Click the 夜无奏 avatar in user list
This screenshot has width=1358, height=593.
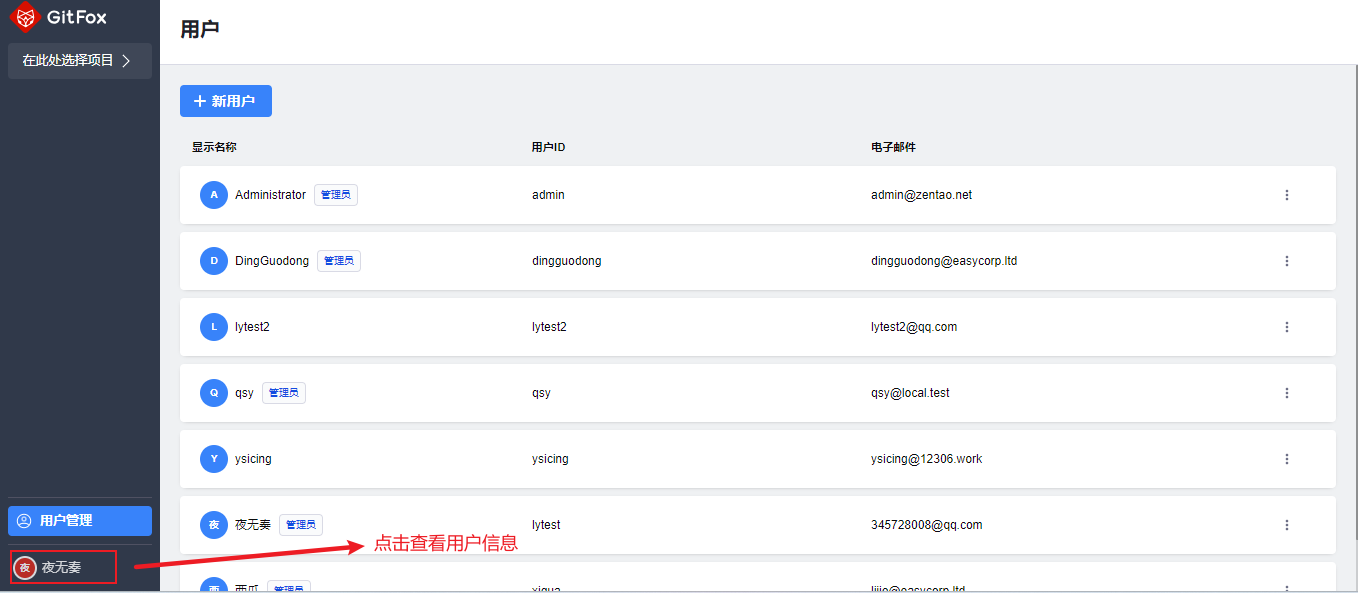[214, 525]
